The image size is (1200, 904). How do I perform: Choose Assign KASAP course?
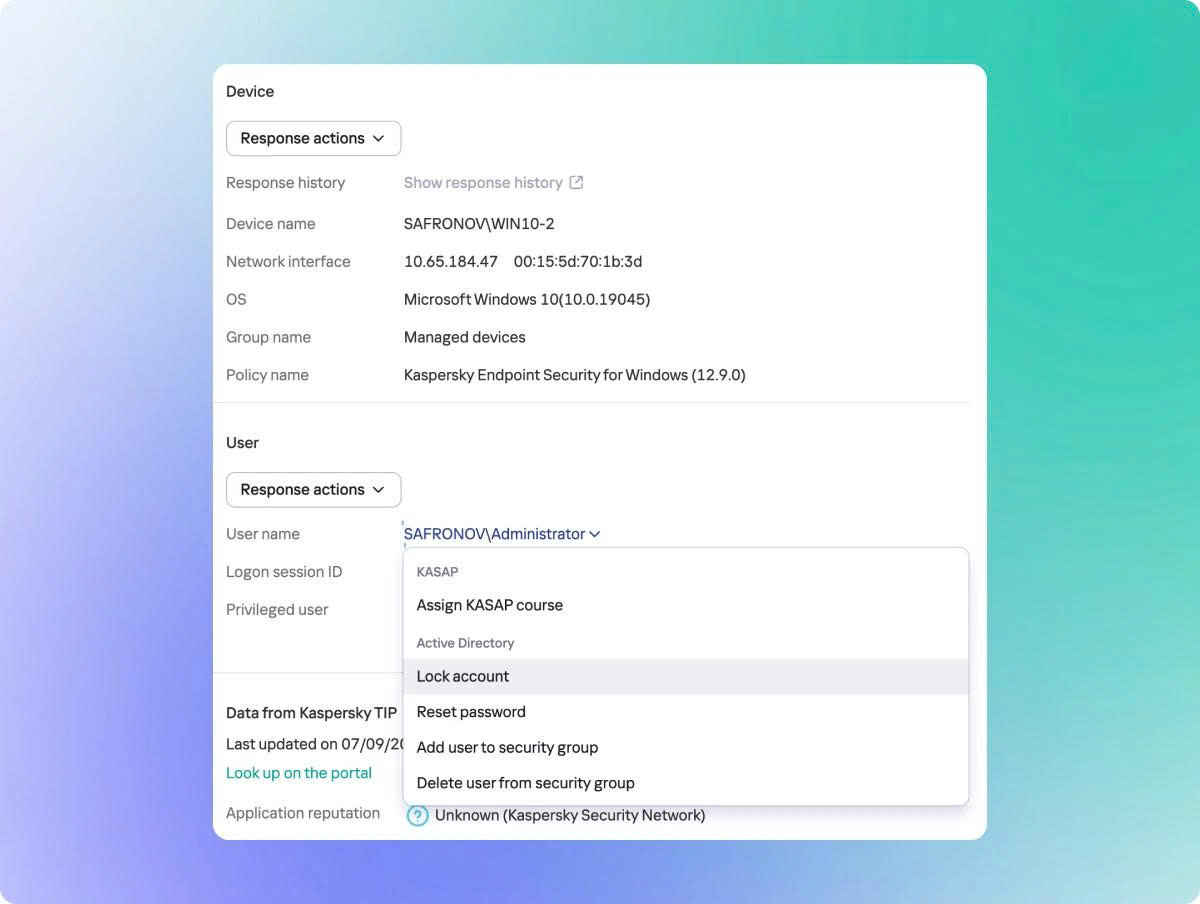(685, 605)
